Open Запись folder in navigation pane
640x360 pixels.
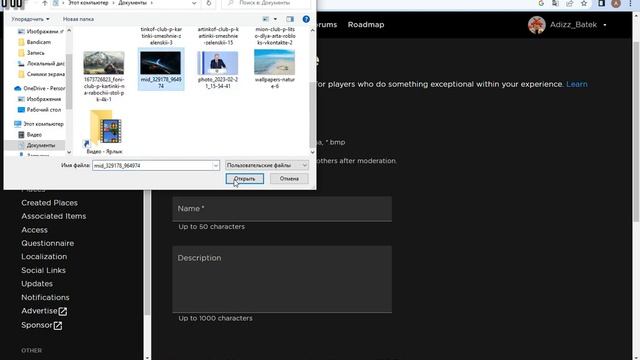point(36,53)
